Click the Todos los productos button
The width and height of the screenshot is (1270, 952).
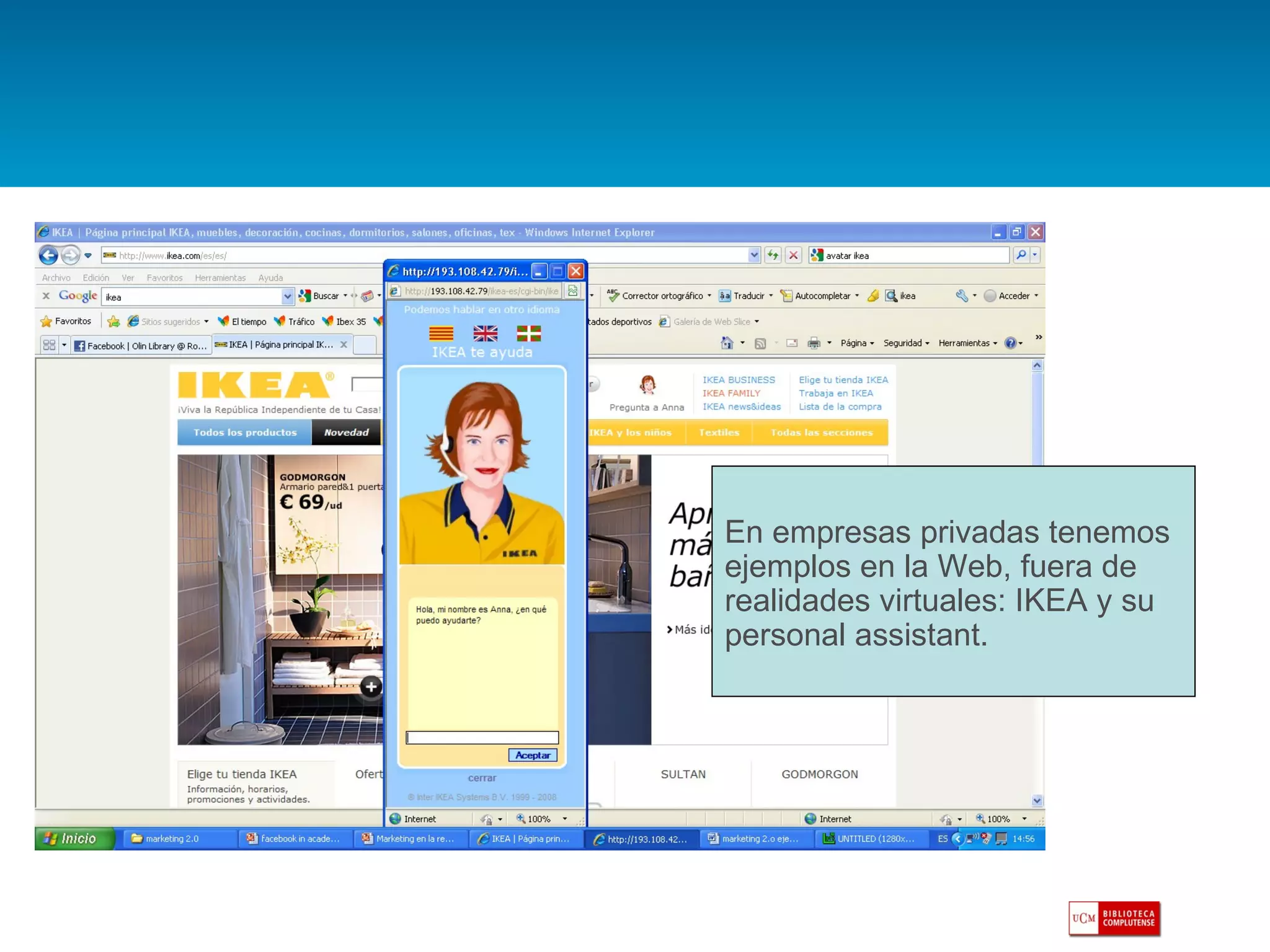click(245, 432)
